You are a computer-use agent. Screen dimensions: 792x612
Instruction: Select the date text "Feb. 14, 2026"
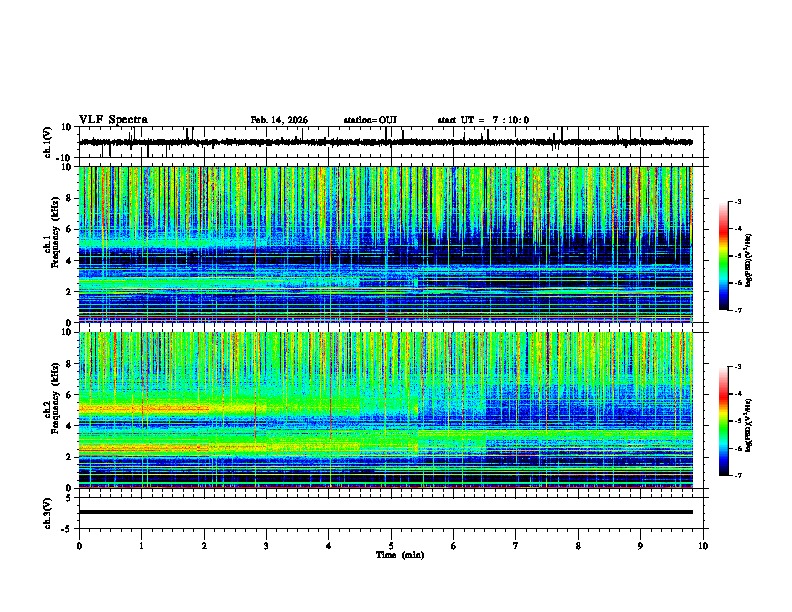(x=279, y=120)
